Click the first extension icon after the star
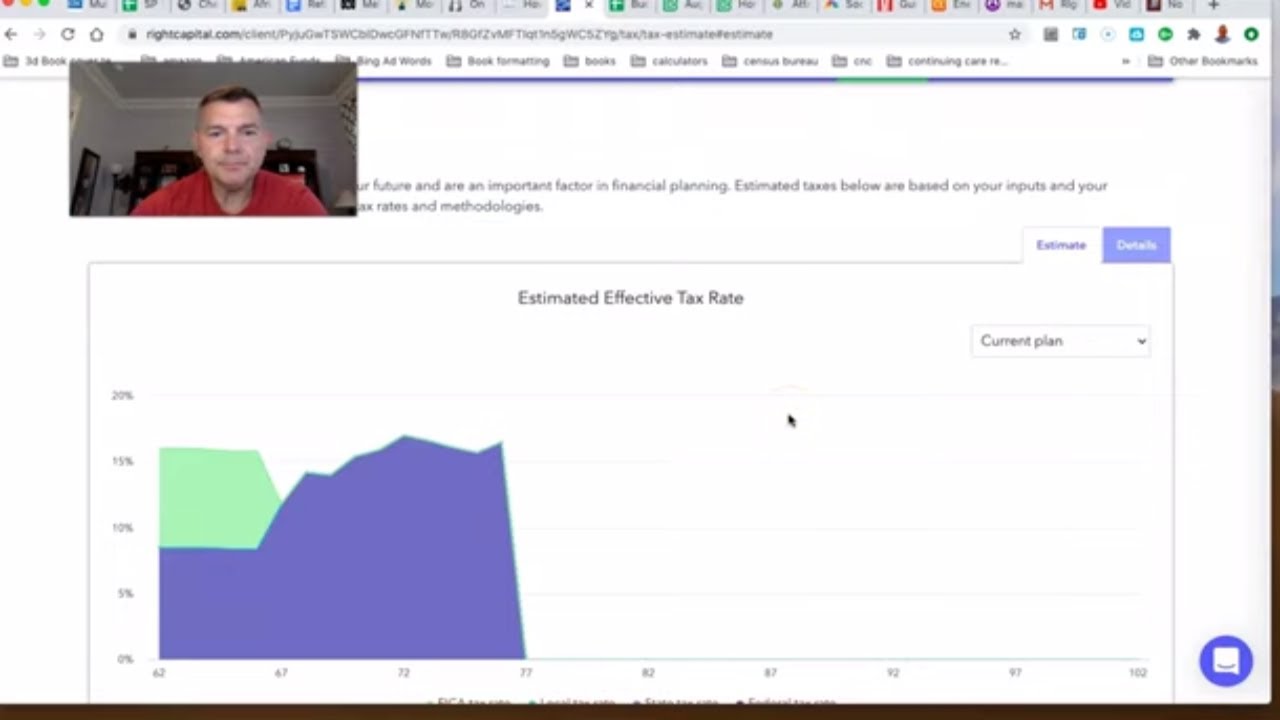Screen dimensions: 1280x720 click(1050, 34)
